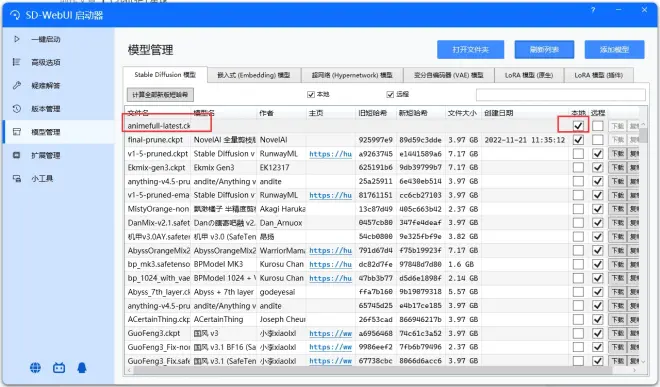Viewport: 660px width, 387px height.
Task: Click 下载 button for MistyOrange-non row
Action: pos(617,209)
